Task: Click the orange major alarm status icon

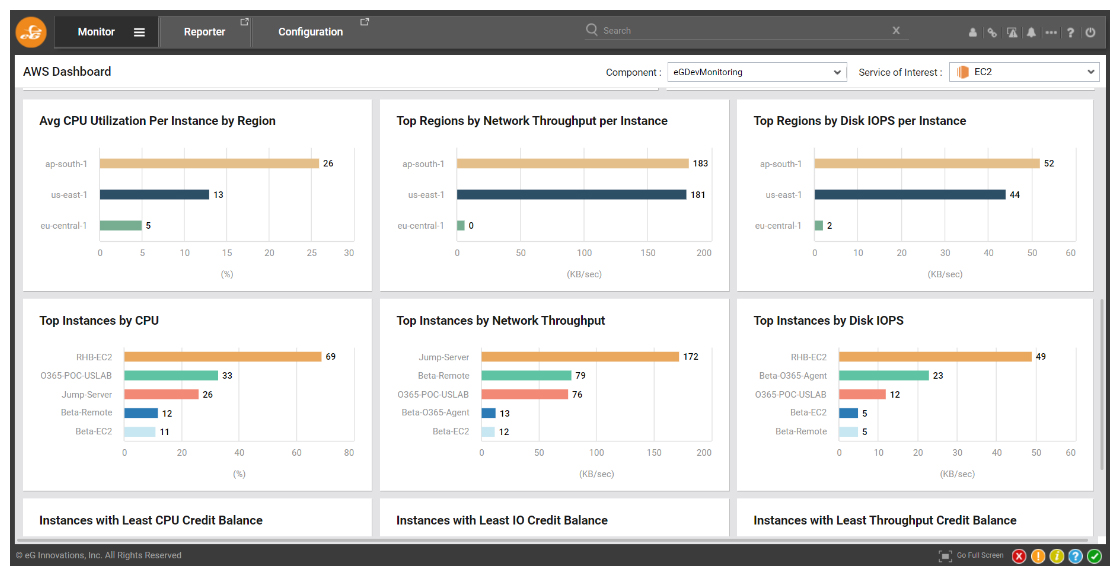Action: [x=1038, y=556]
